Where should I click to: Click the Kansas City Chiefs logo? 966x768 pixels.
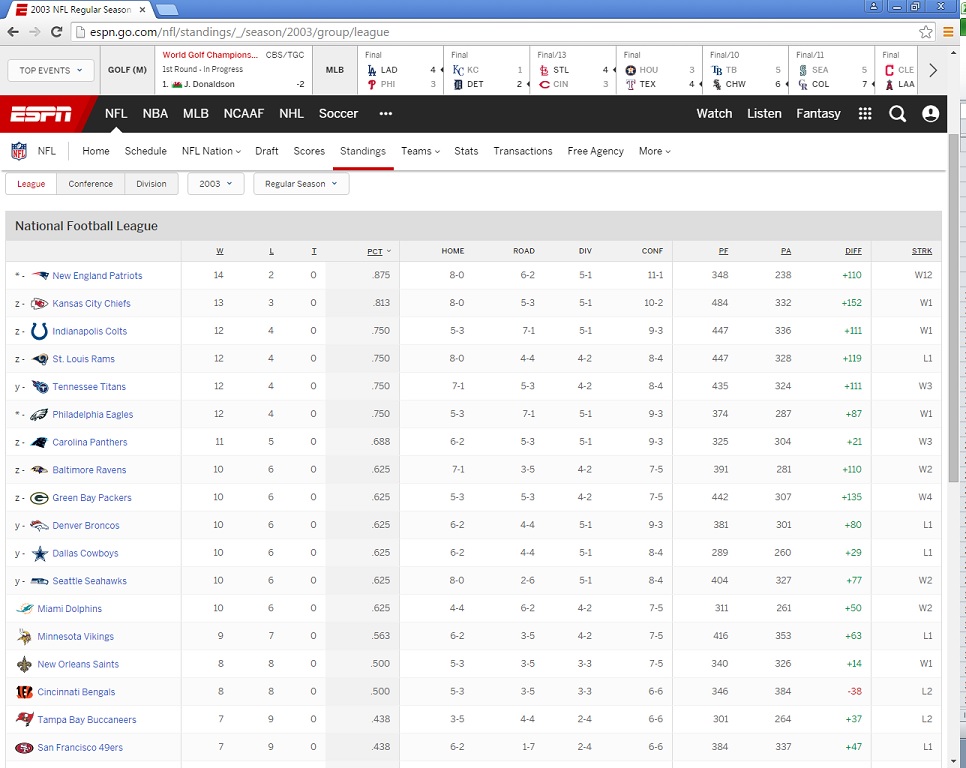pyautogui.click(x=39, y=303)
